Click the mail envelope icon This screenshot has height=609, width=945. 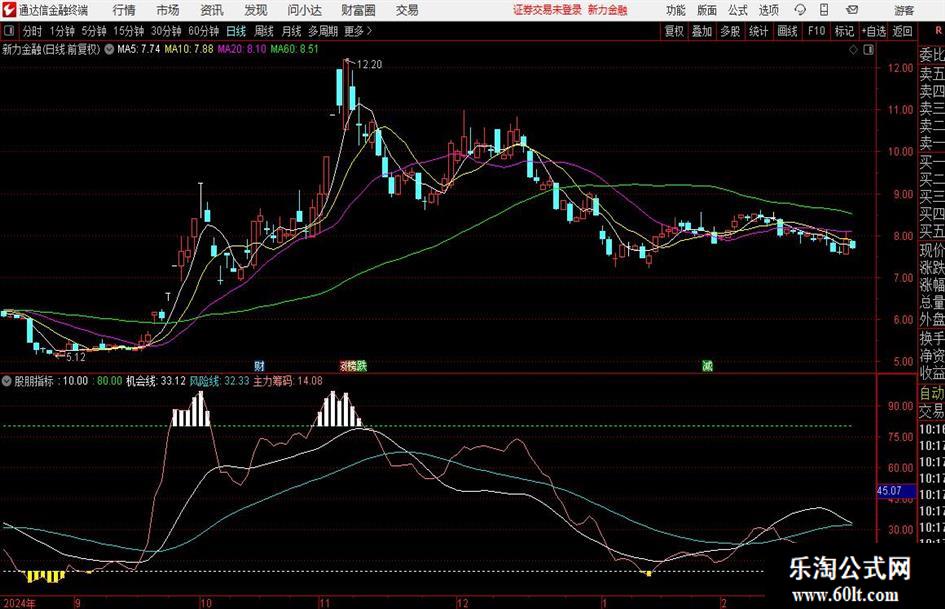pos(852,10)
